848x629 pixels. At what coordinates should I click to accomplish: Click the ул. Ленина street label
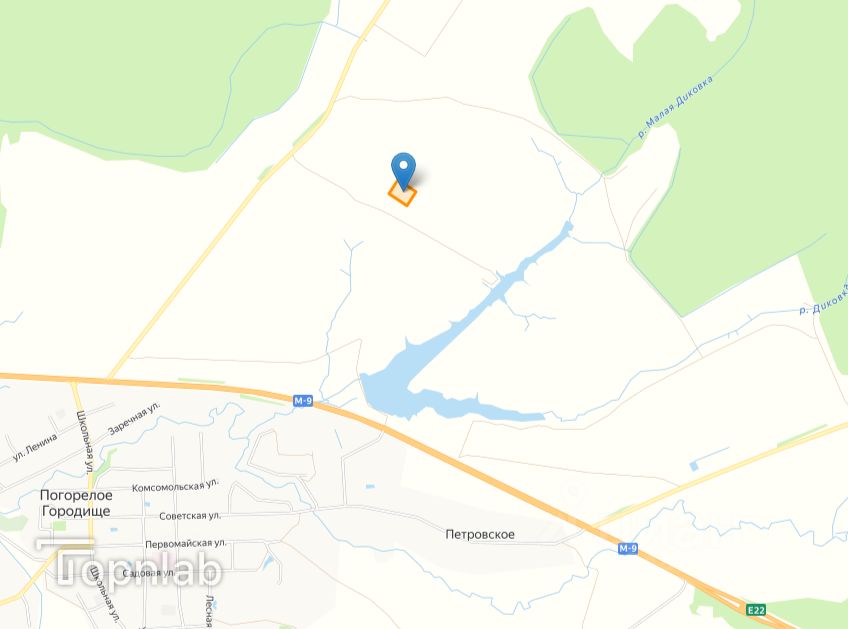click(35, 447)
